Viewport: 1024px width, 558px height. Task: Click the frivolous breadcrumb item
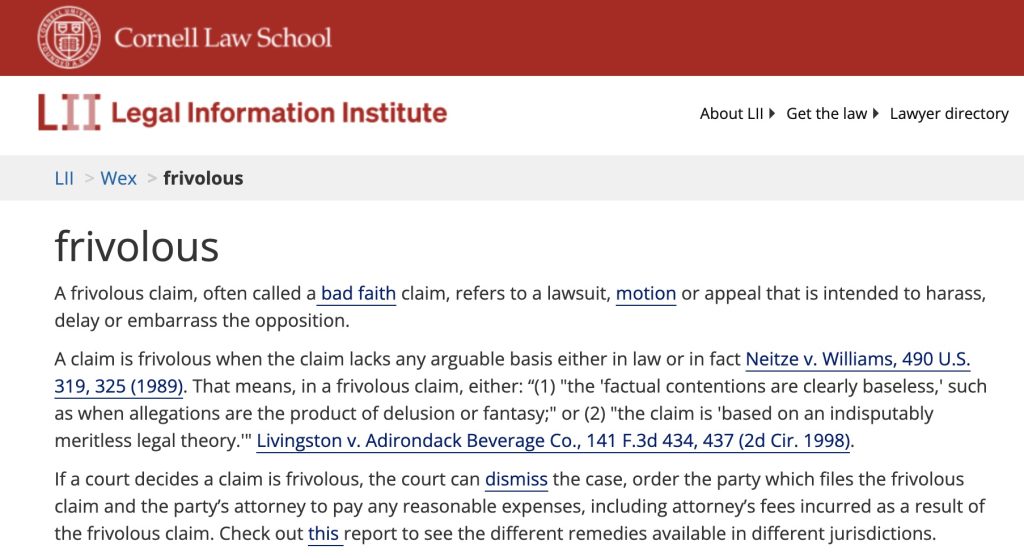(203, 178)
